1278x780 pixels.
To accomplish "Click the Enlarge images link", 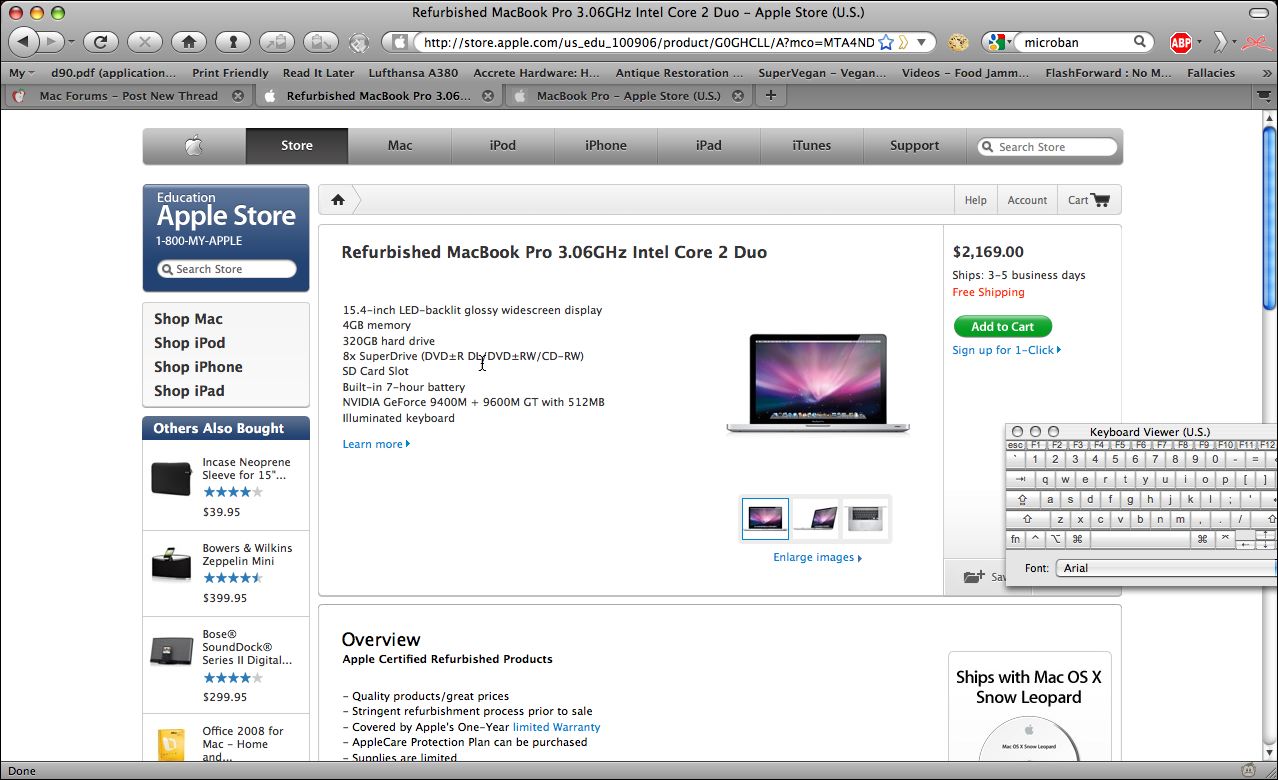I will coord(817,558).
